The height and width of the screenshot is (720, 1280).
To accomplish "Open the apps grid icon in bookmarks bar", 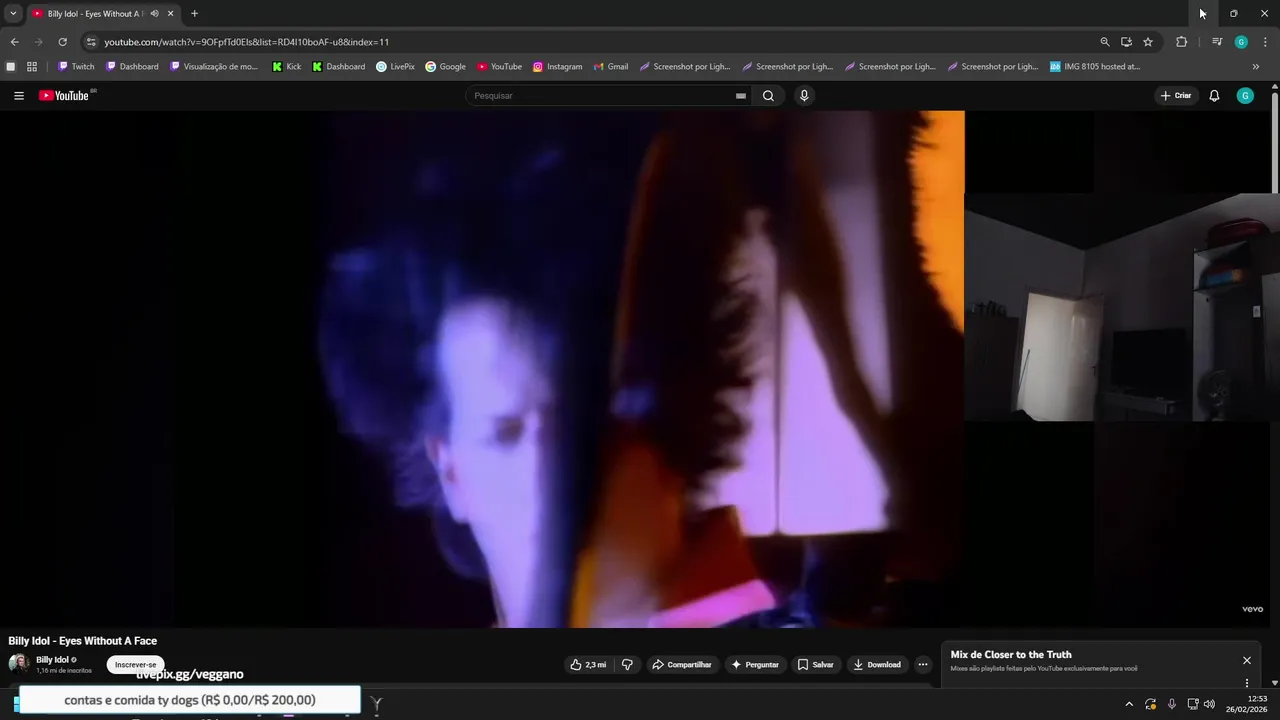I will tap(32, 67).
